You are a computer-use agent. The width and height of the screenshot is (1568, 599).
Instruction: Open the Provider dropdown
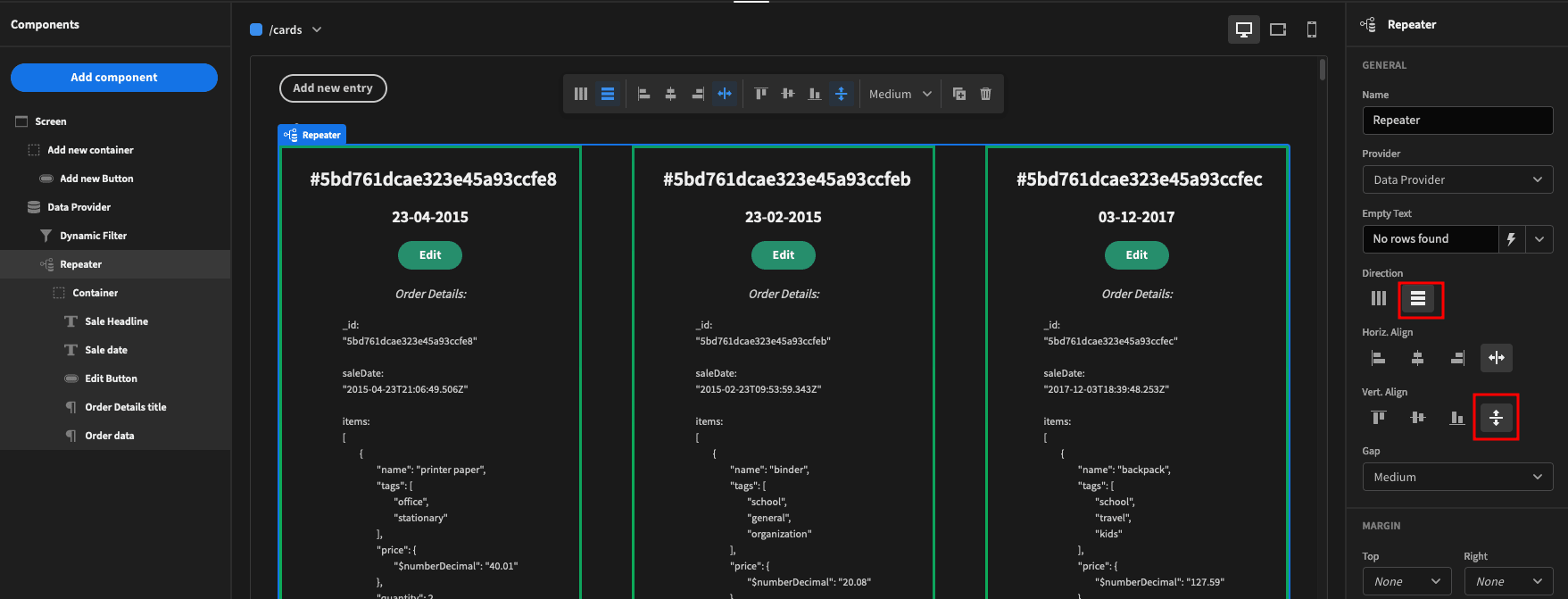(1457, 179)
